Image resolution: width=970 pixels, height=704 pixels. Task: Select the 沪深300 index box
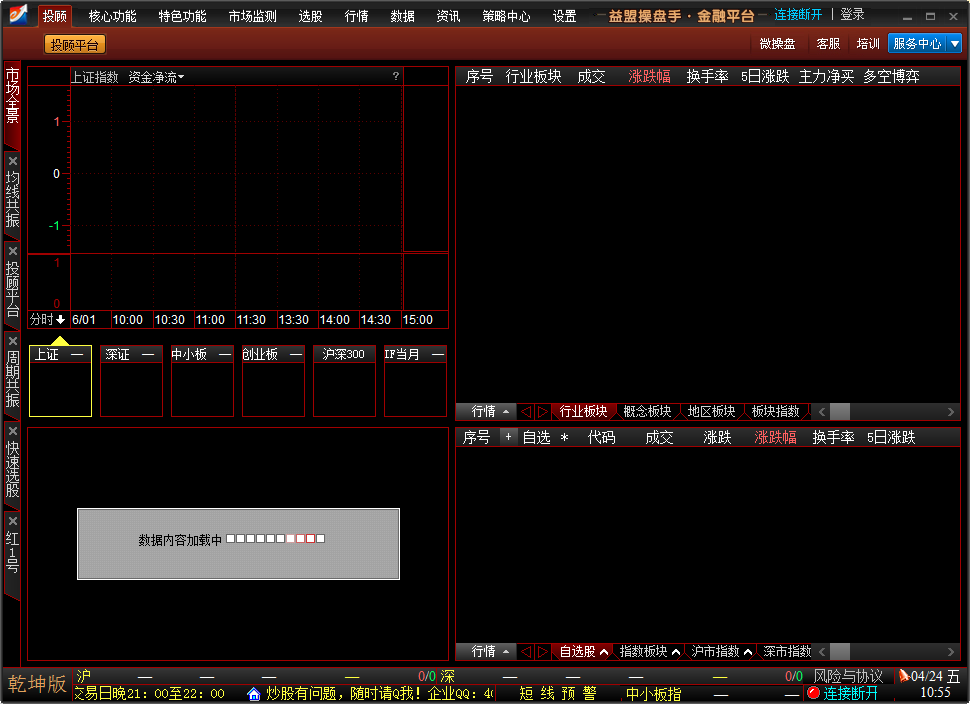tap(344, 381)
